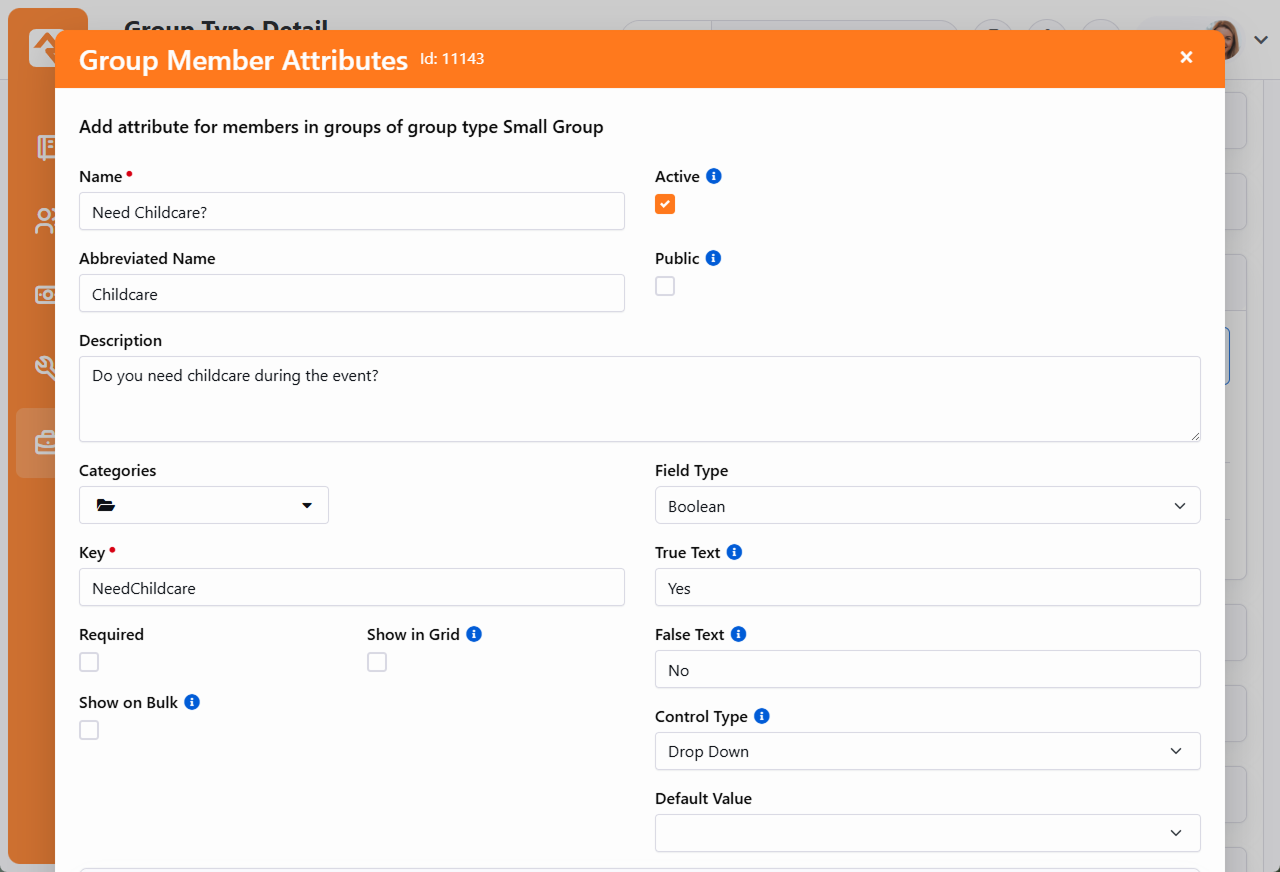Tick the Show in Grid checkbox

pos(377,662)
